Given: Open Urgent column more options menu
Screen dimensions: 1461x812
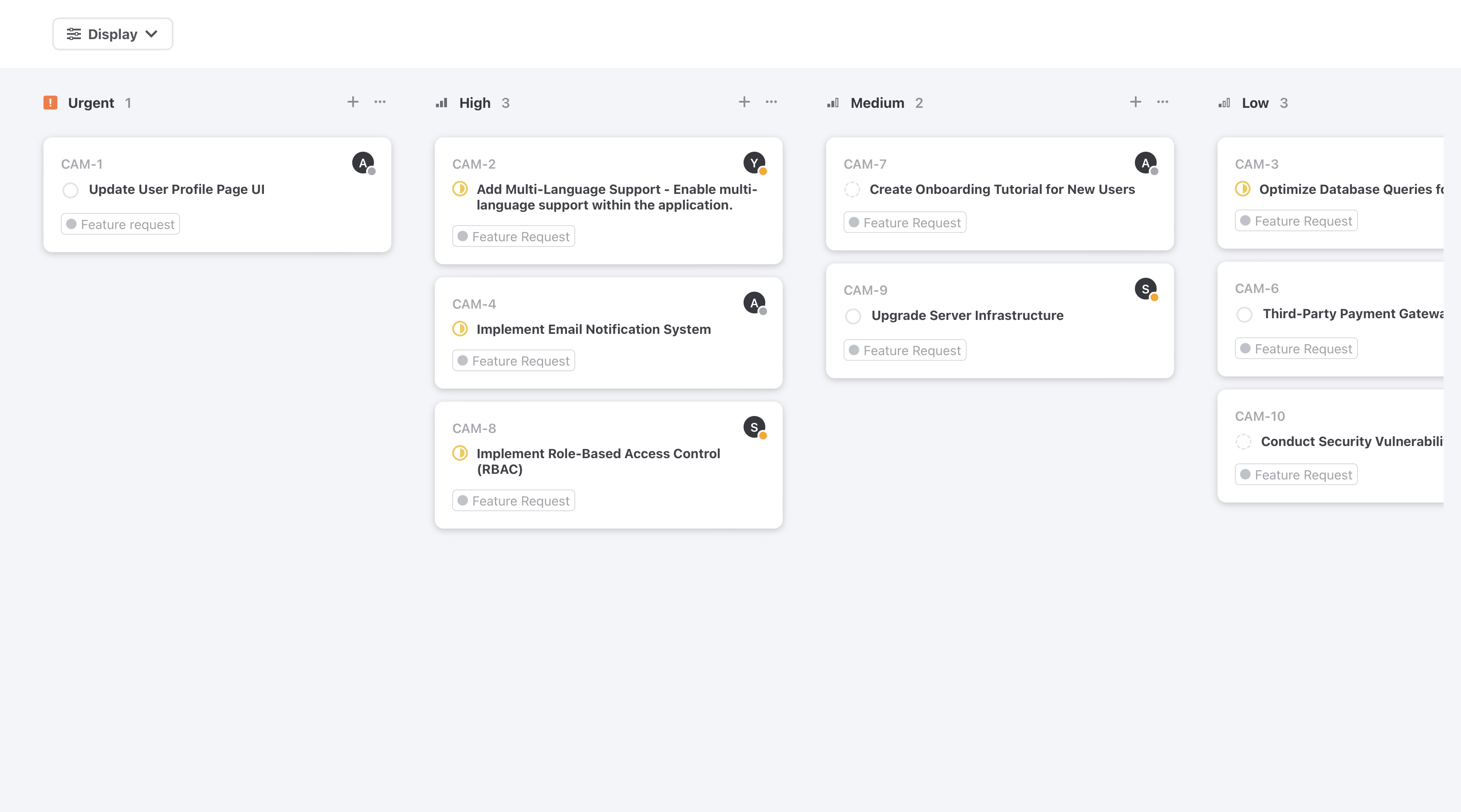Looking at the screenshot, I should click(x=380, y=102).
